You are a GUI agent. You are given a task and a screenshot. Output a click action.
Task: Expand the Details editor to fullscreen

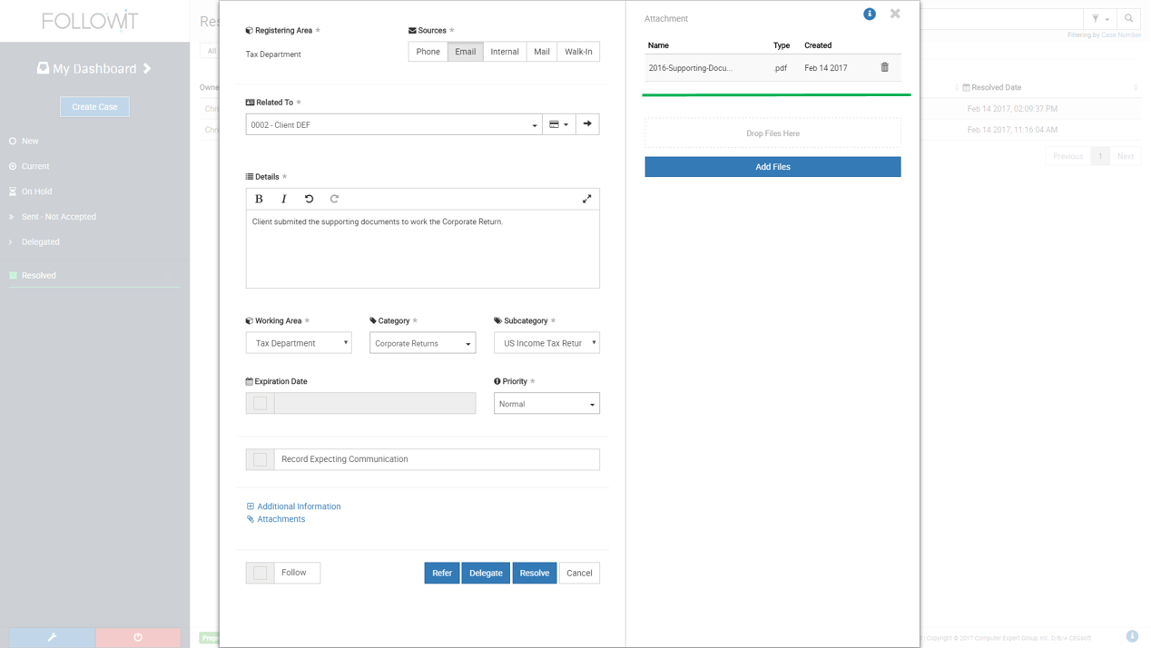coord(587,199)
